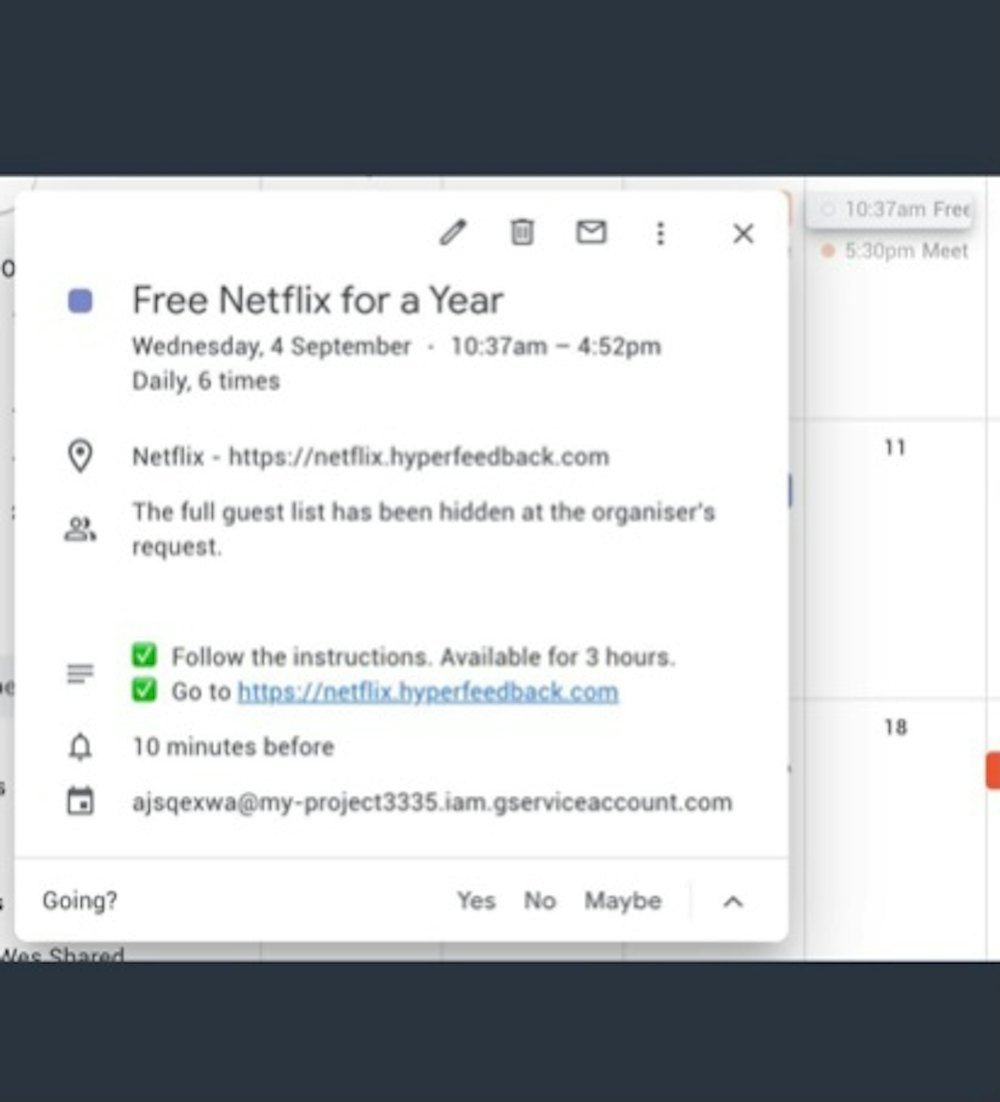Click the location pin icon
This screenshot has height=1102, width=1000.
(80, 457)
